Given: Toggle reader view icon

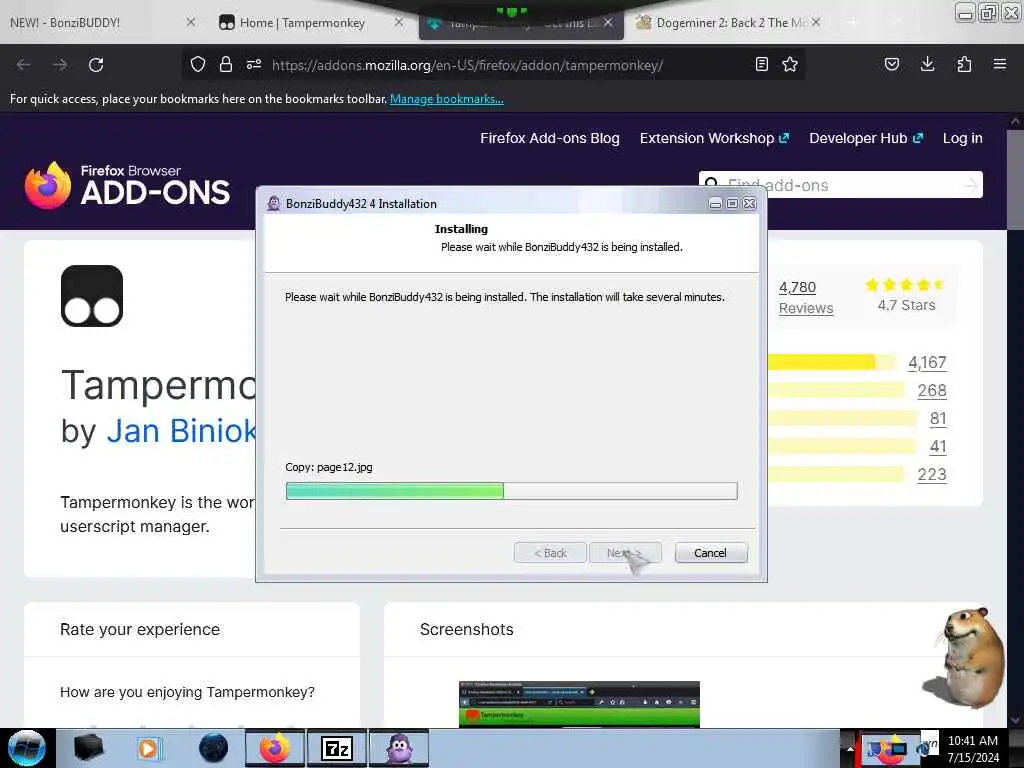Looking at the screenshot, I should pyautogui.click(x=761, y=64).
